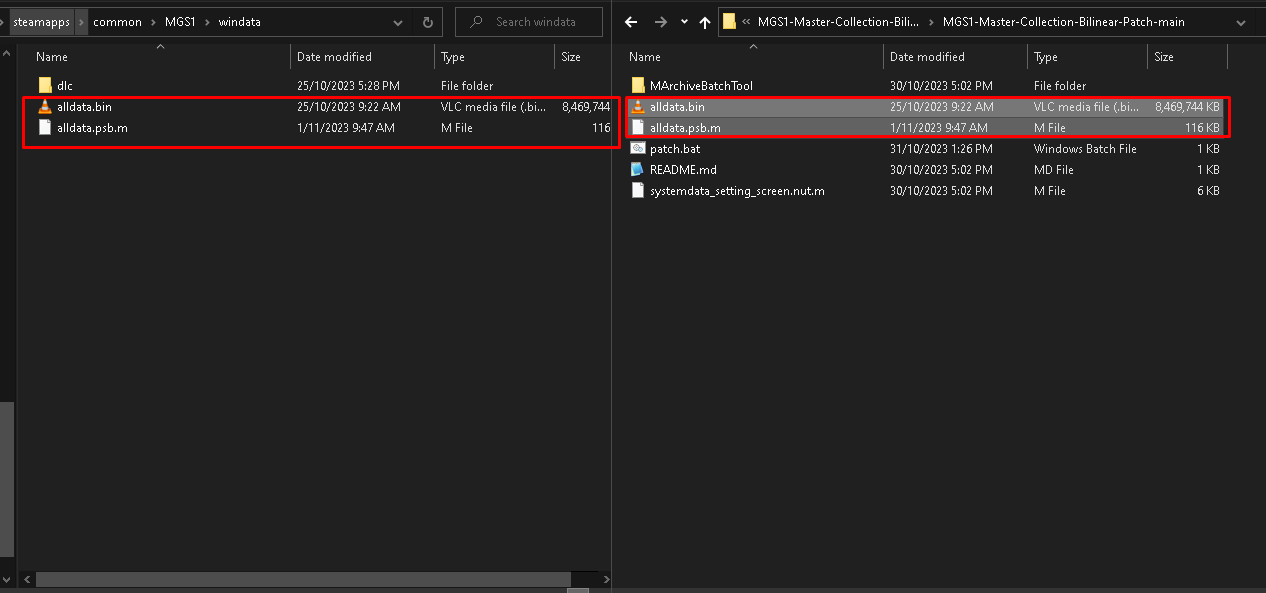Click the dlc folder icon
Screen dimensions: 1266x593
tap(45, 86)
